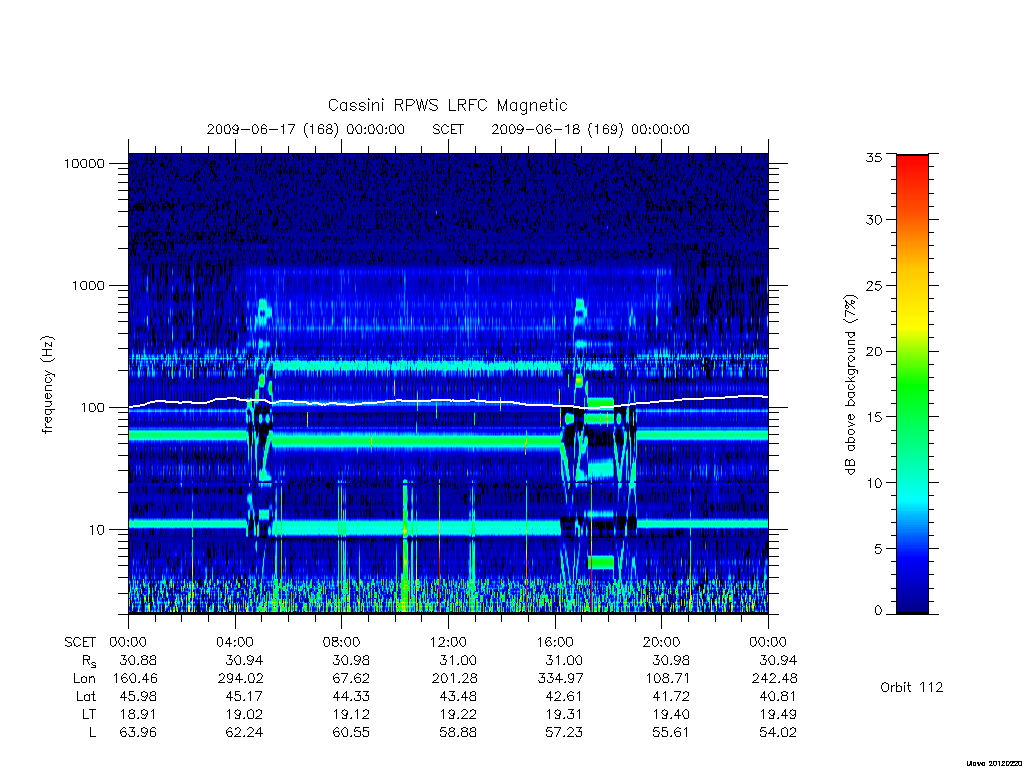Click the 'Rs' row label

tap(89, 661)
